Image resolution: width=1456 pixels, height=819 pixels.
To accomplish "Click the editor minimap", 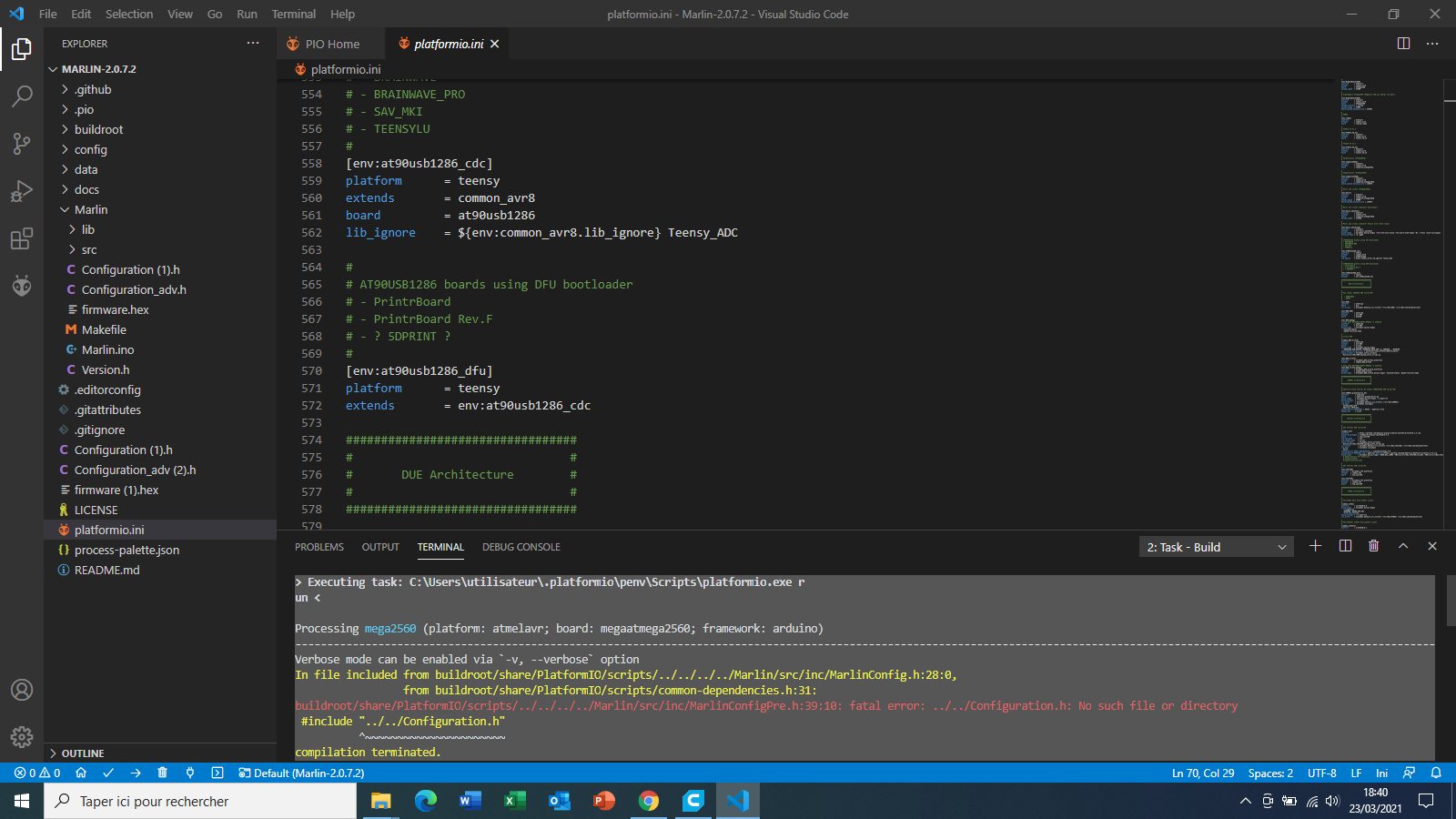I will coord(1390,304).
